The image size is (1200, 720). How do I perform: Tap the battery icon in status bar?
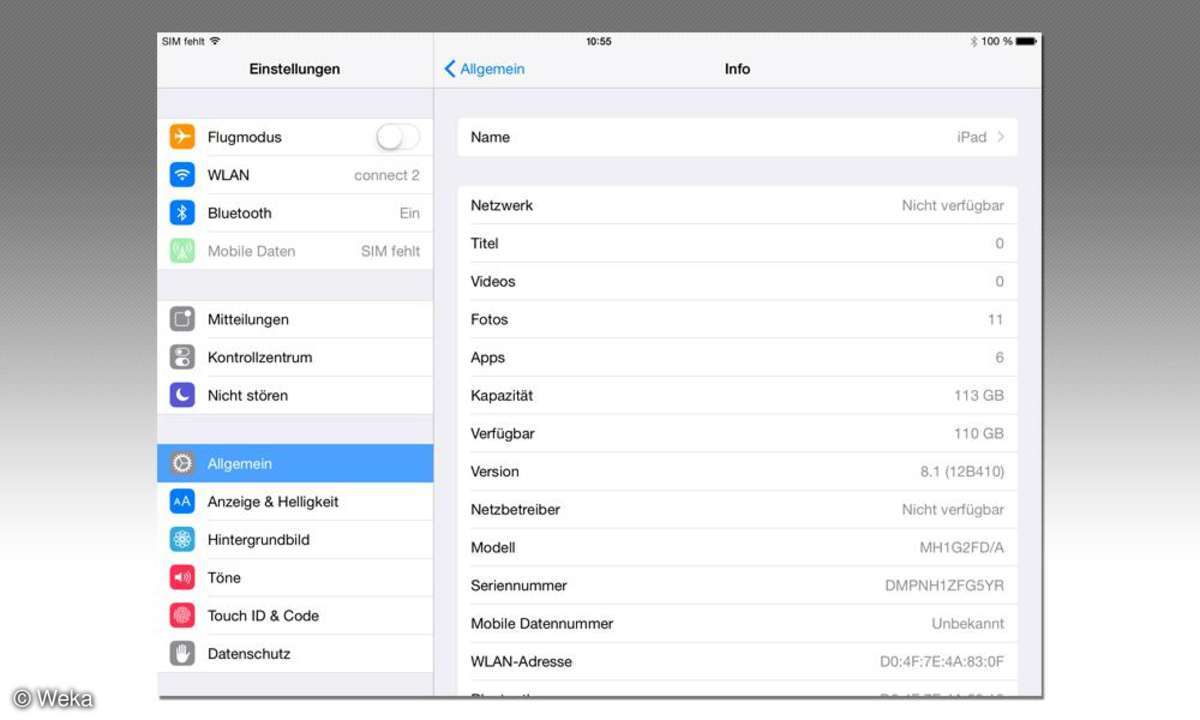(1026, 41)
